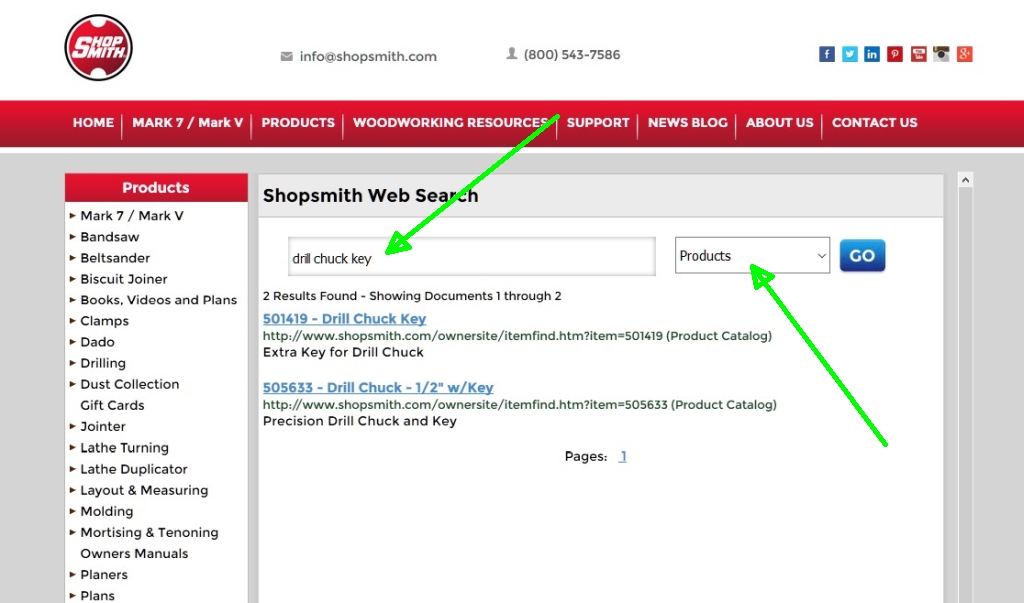Click the 505633 product catalog URL text

click(520, 404)
